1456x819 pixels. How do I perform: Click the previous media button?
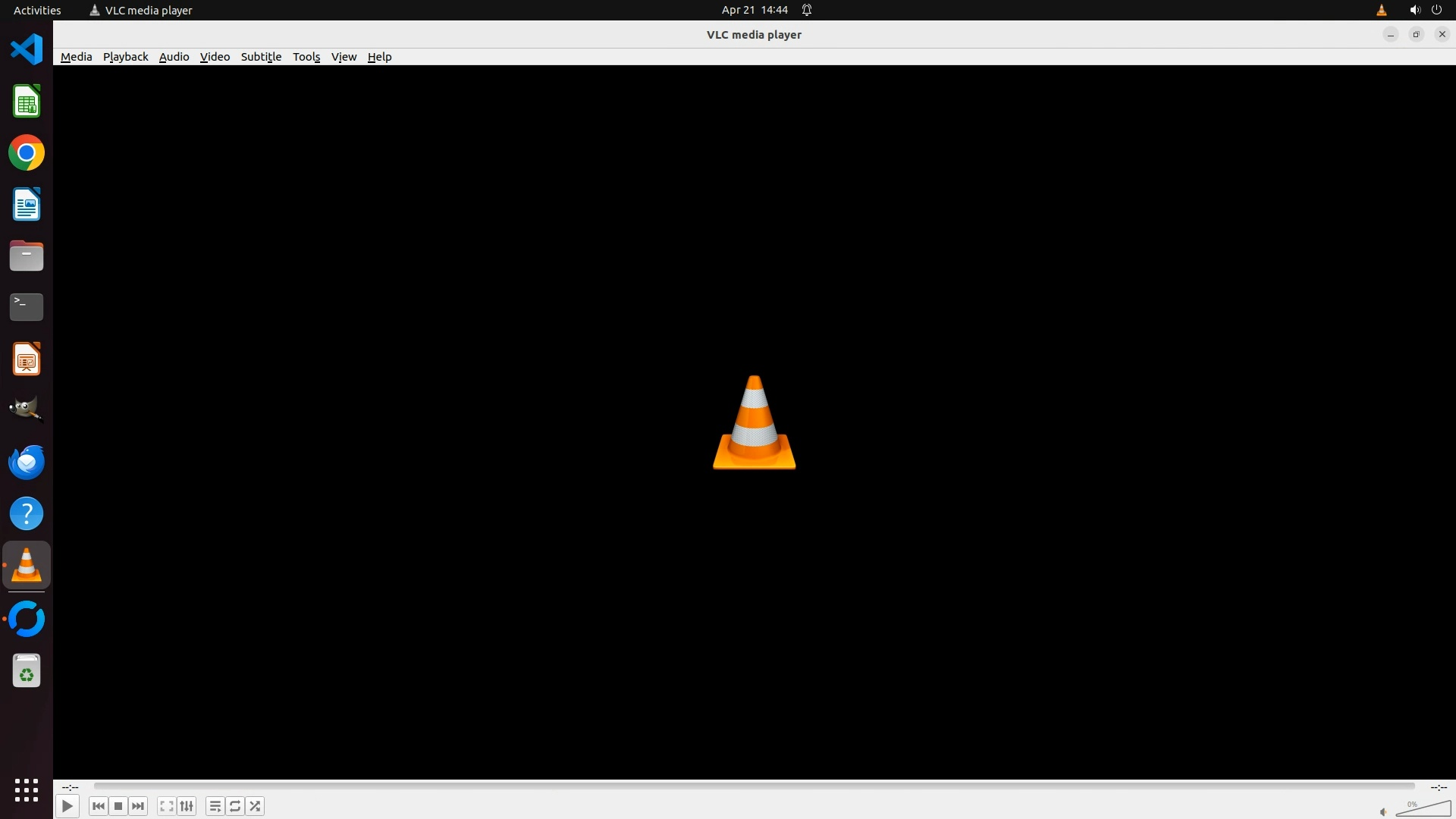(x=98, y=806)
